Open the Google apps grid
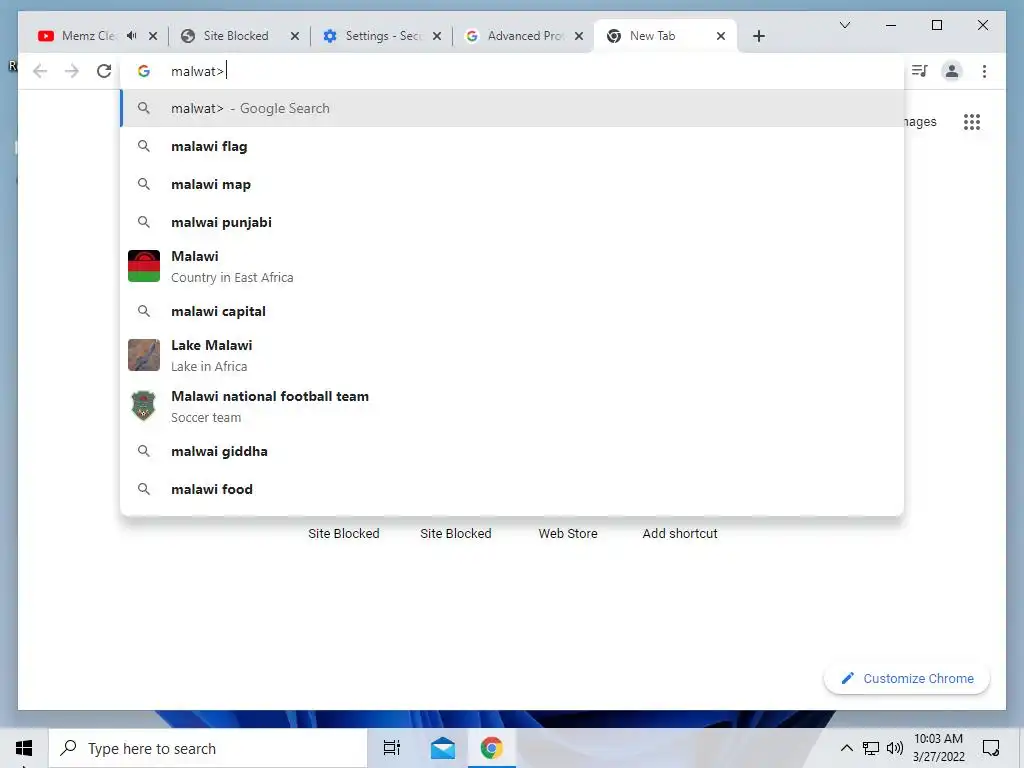1024x768 pixels. pos(972,121)
